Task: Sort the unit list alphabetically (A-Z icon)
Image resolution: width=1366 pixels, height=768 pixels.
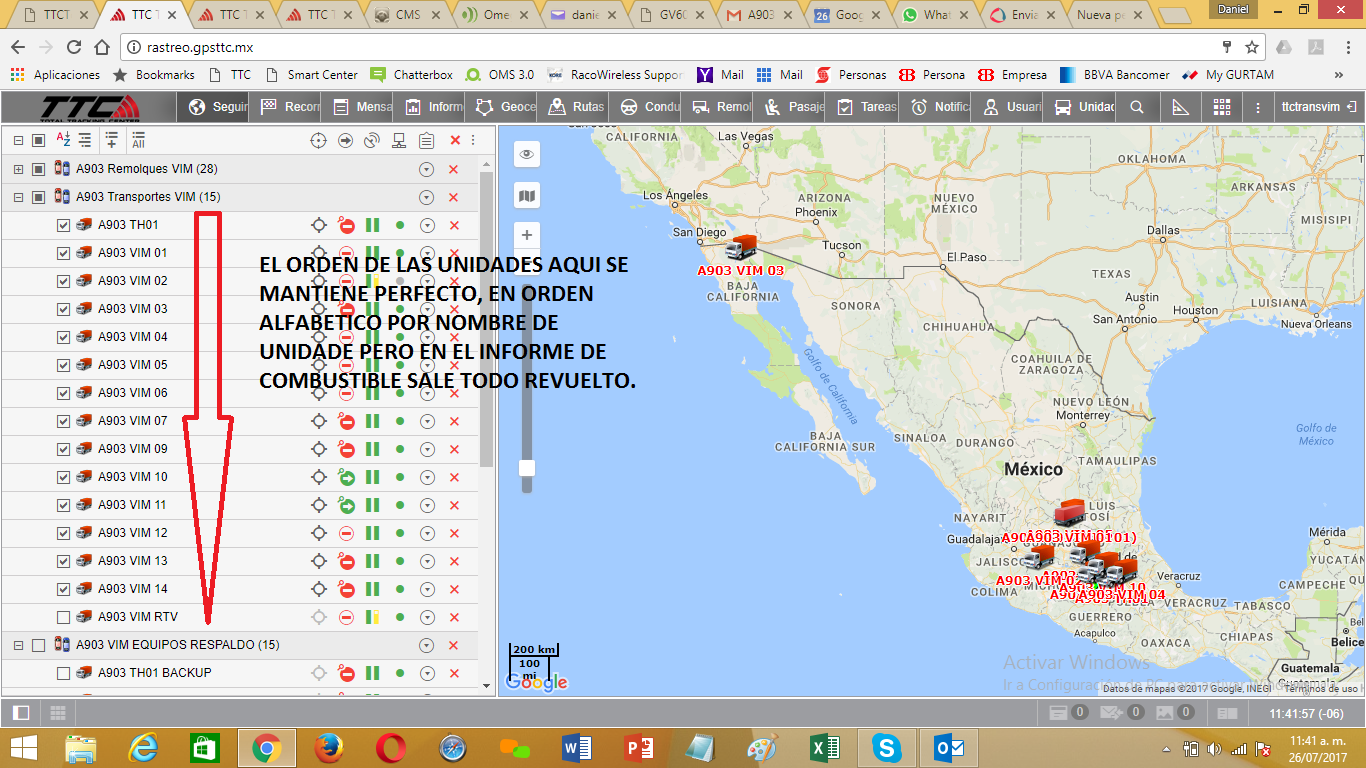Action: point(62,140)
